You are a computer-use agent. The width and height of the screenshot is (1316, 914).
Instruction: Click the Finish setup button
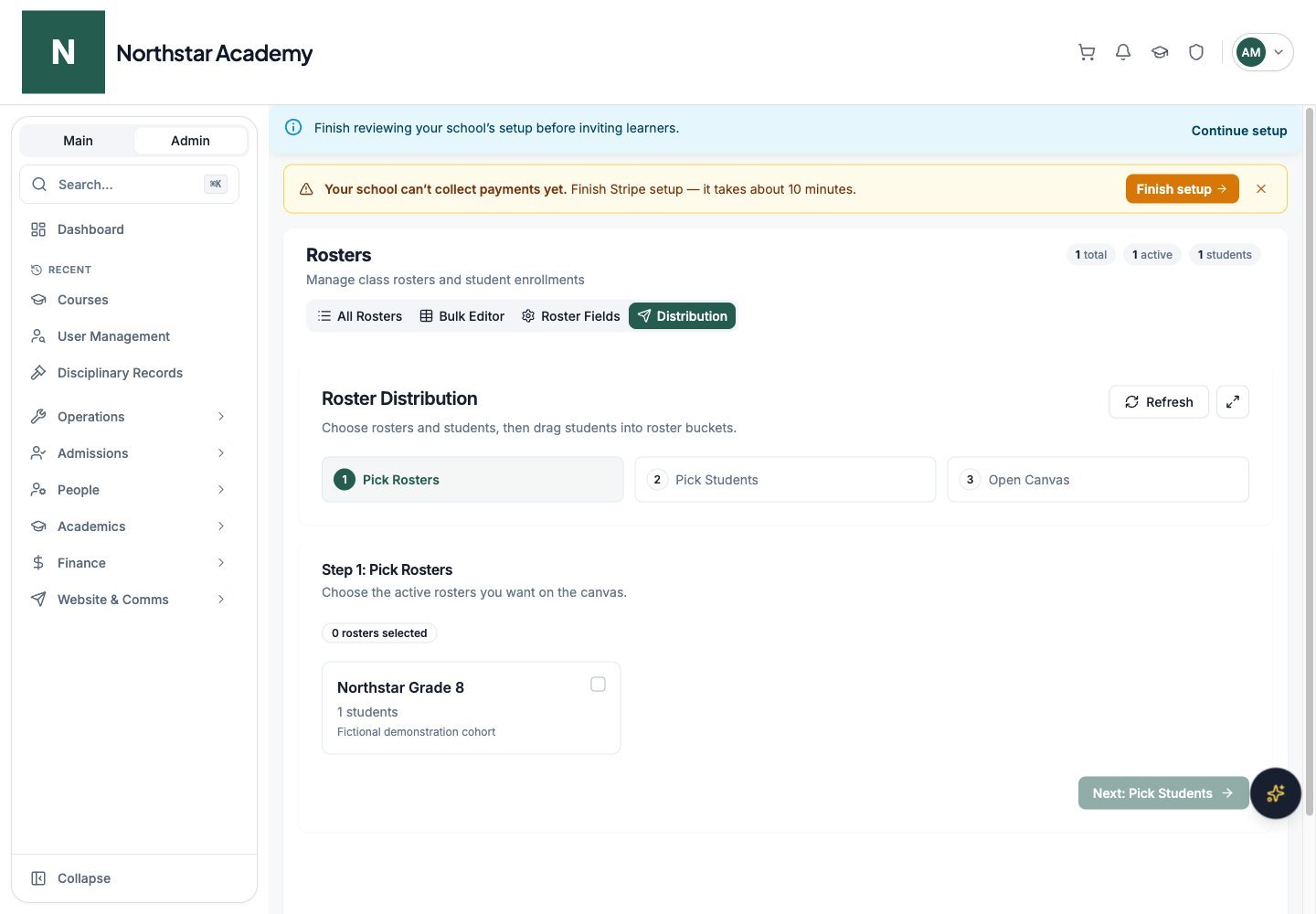[1182, 189]
